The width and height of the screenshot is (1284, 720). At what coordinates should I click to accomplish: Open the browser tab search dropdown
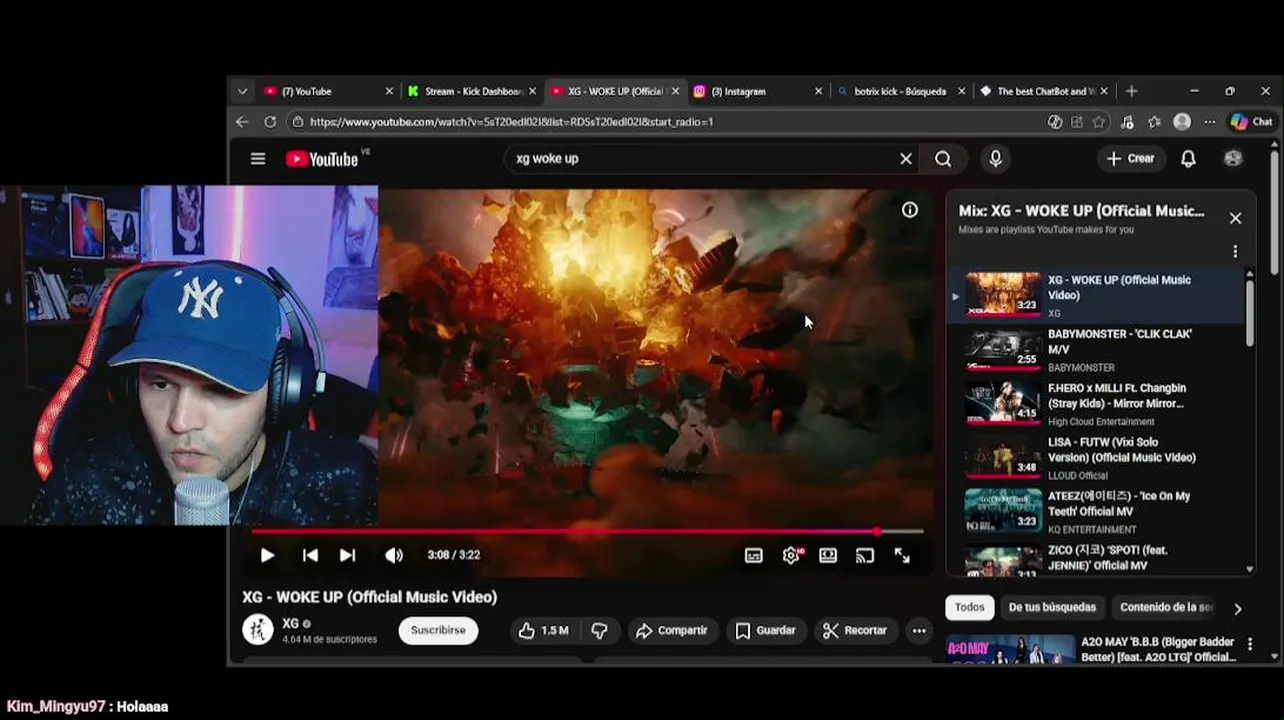(242, 91)
